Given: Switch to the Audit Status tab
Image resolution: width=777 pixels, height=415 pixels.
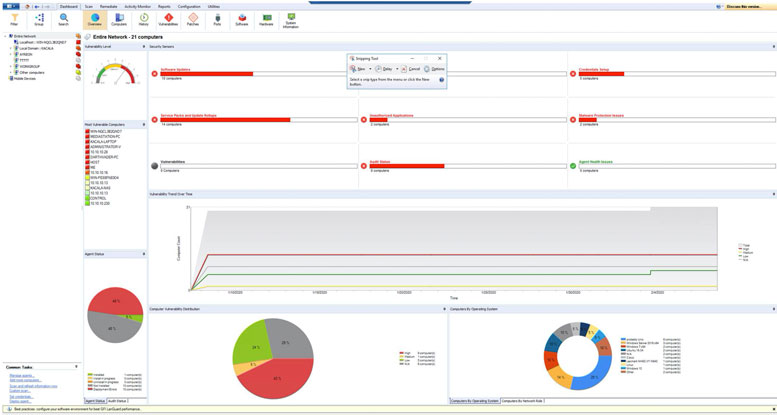Looking at the screenshot, I should (117, 401).
